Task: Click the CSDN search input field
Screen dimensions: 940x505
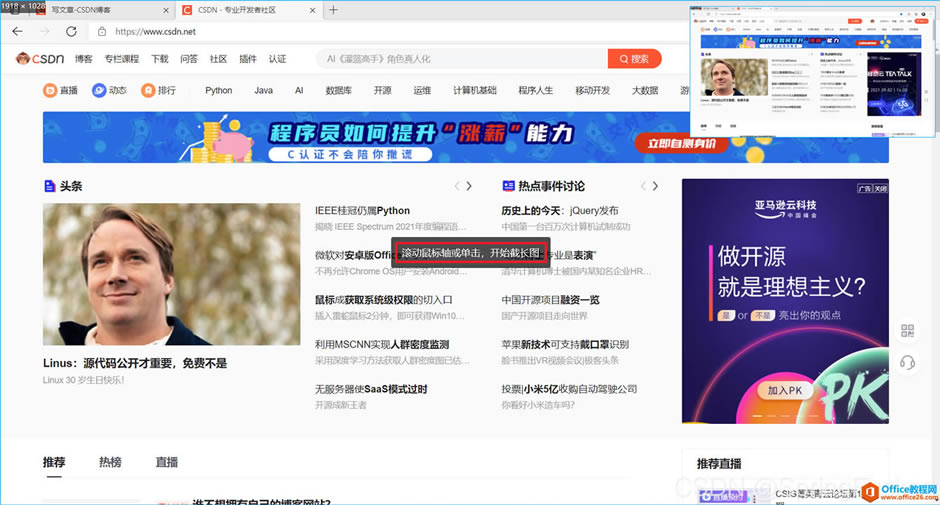Action: tap(462, 59)
